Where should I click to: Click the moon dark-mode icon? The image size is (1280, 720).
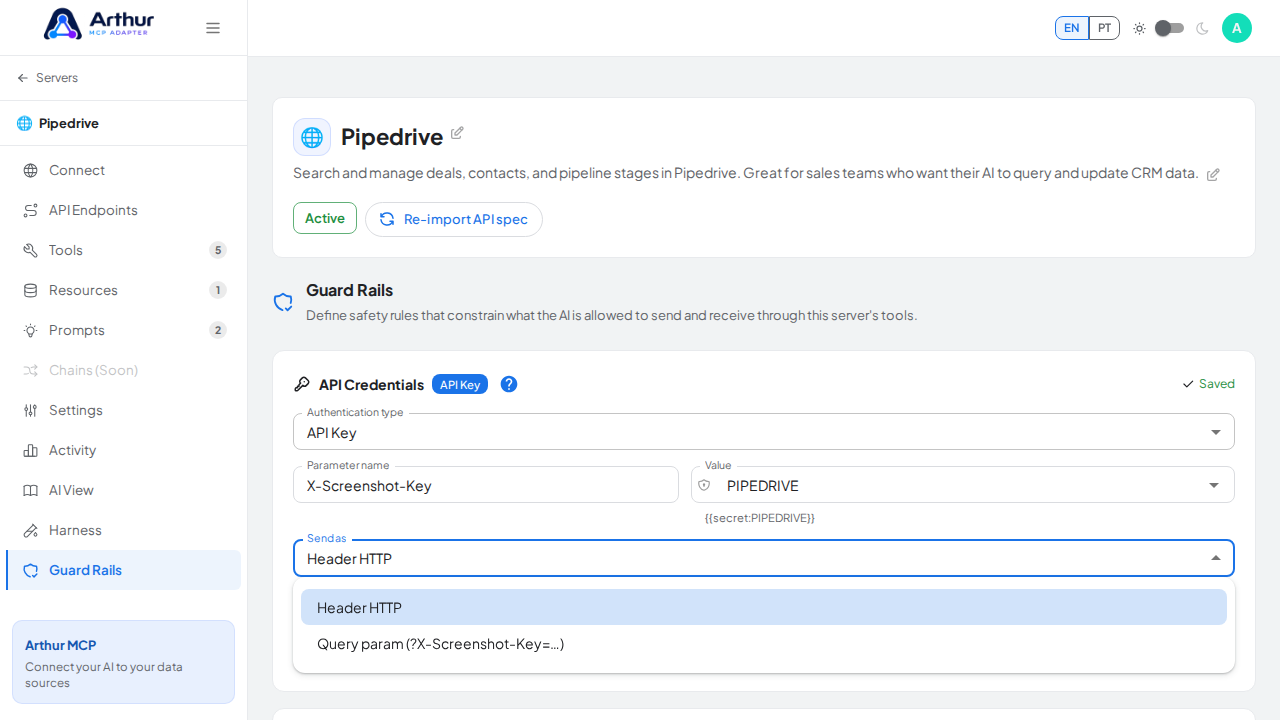(1202, 28)
